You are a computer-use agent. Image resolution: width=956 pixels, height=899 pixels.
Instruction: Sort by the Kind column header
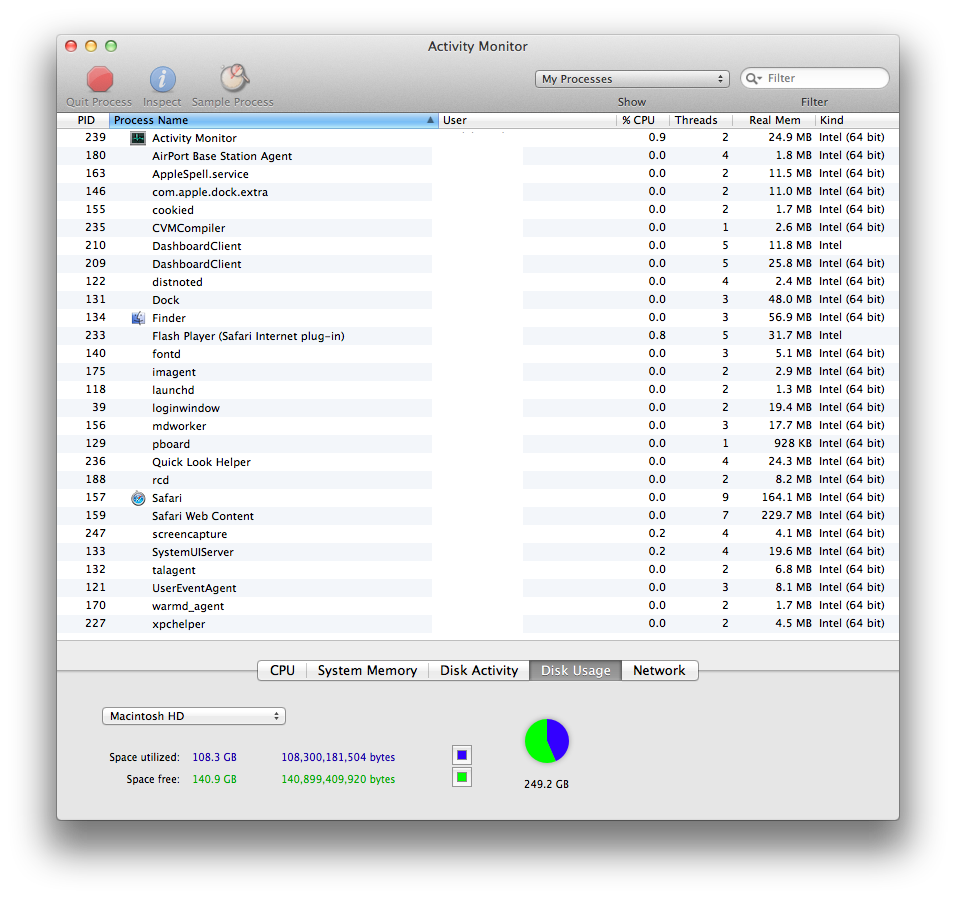[x=857, y=120]
